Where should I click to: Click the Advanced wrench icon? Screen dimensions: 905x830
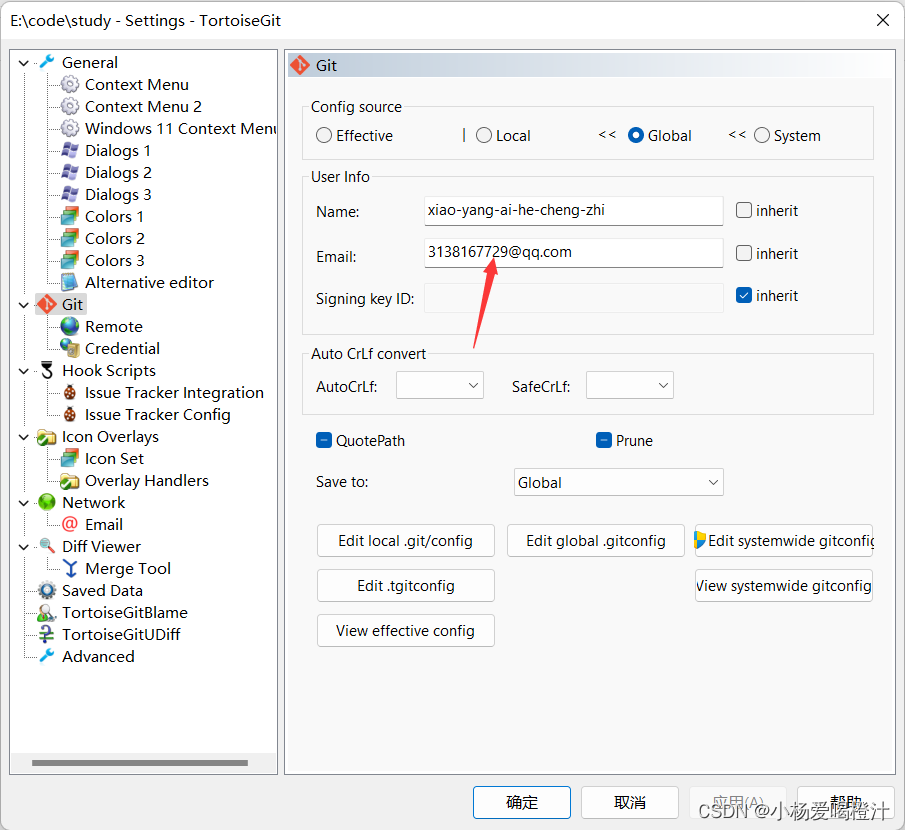[47, 656]
